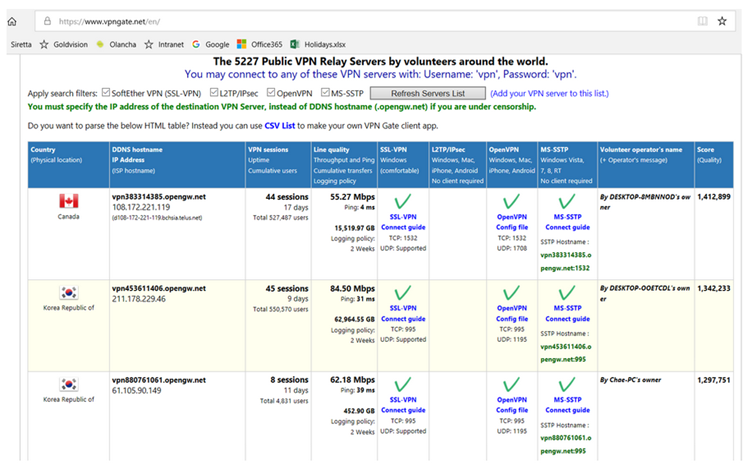752x465 pixels.
Task: Click the Line quality column header
Action: click(x=344, y=164)
